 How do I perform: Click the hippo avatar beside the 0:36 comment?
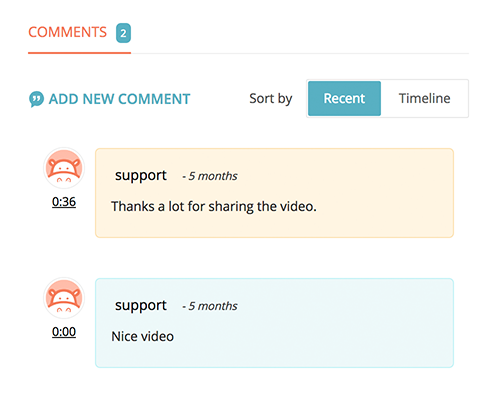click(x=64, y=168)
